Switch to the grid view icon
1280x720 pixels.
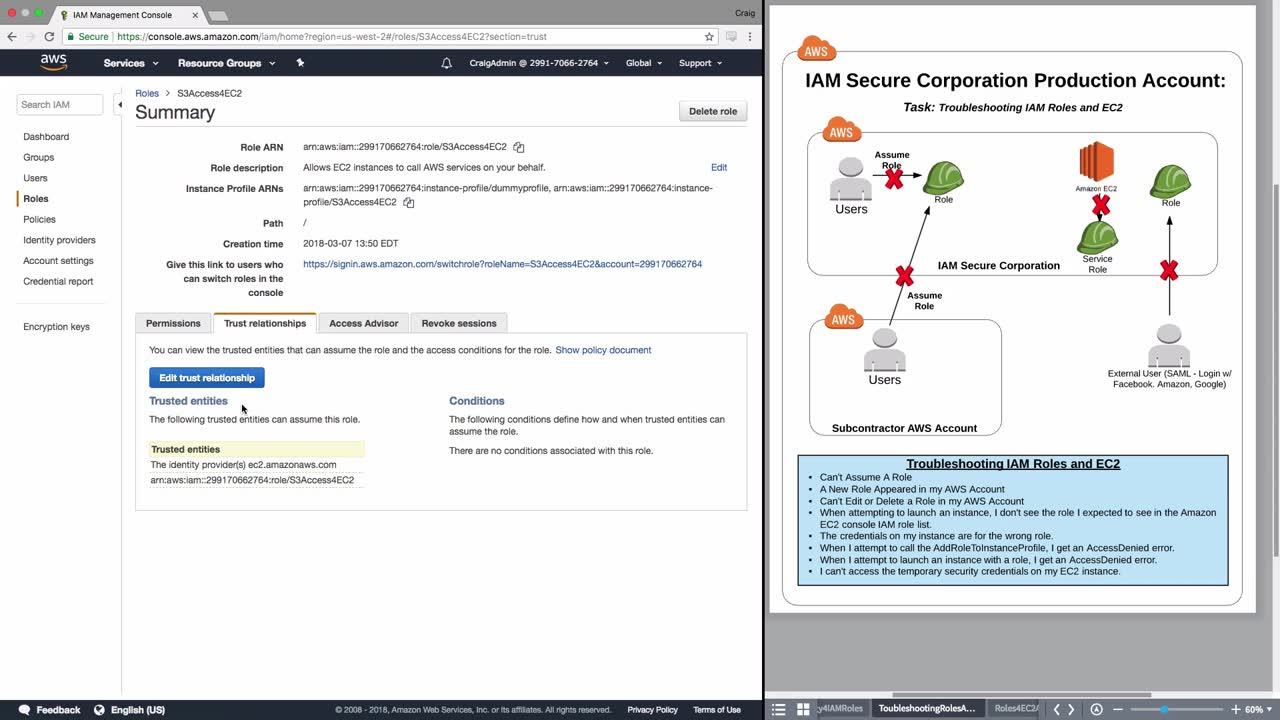[x=802, y=709]
